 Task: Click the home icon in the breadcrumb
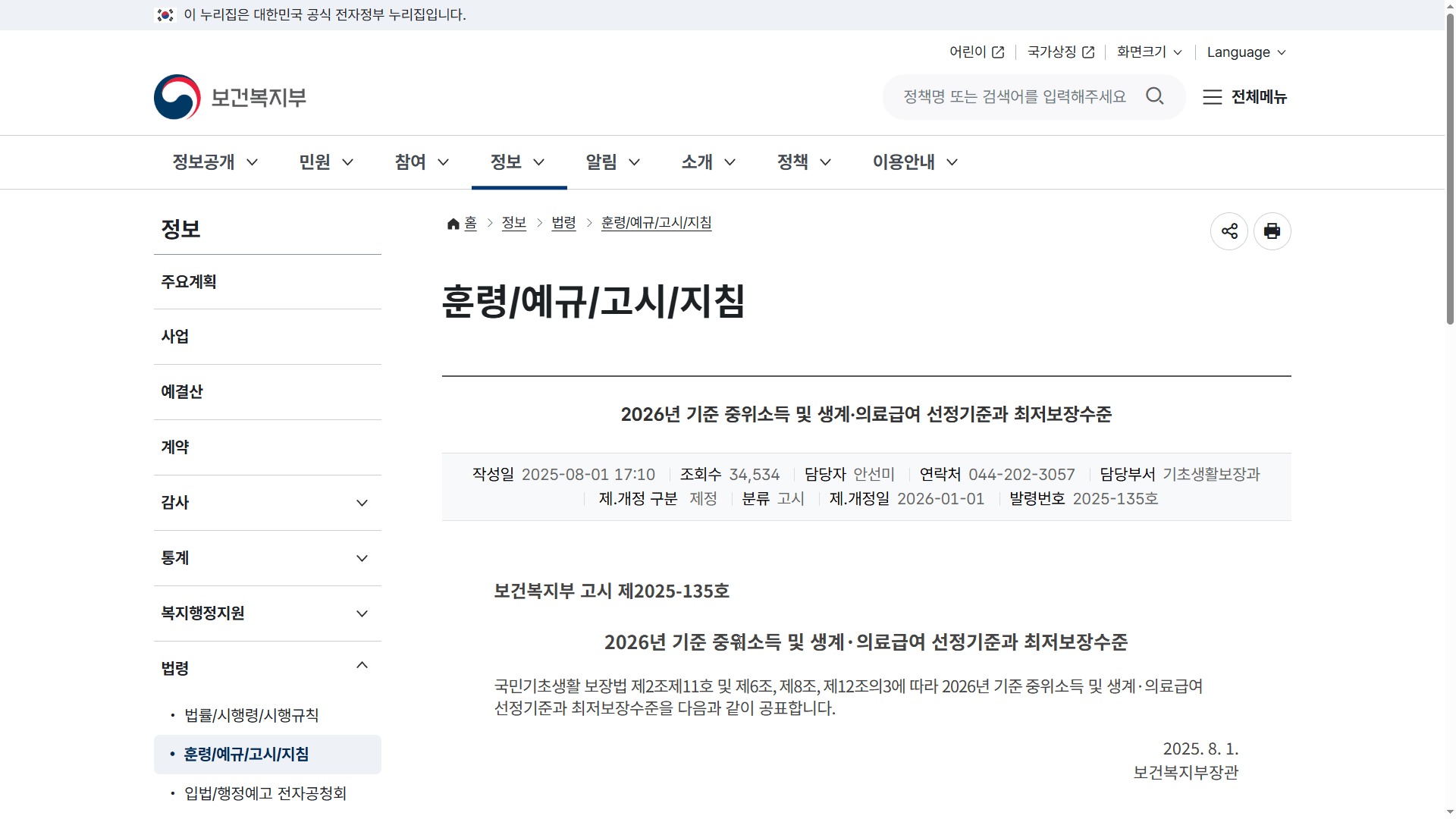[x=453, y=223]
